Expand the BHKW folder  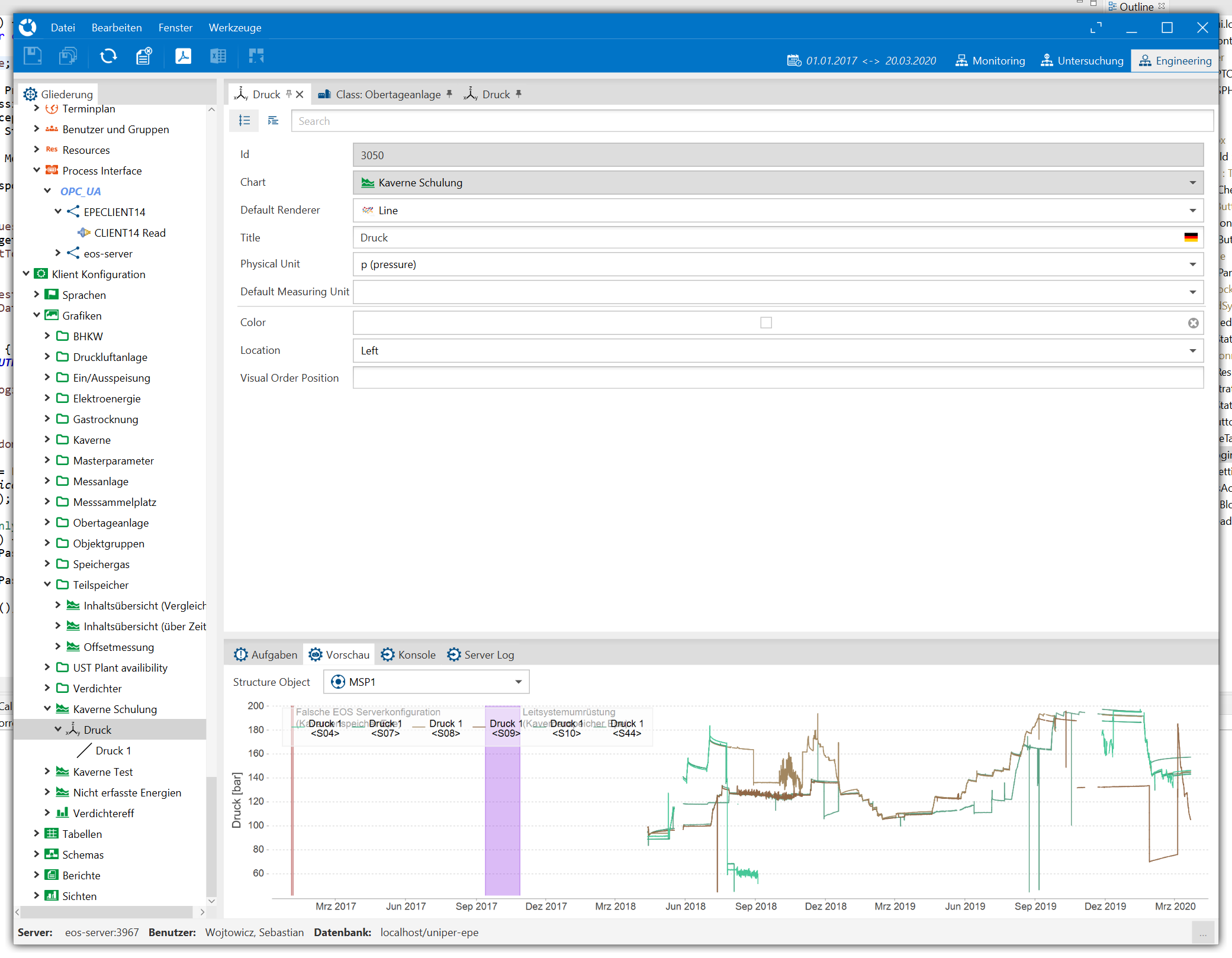47,336
